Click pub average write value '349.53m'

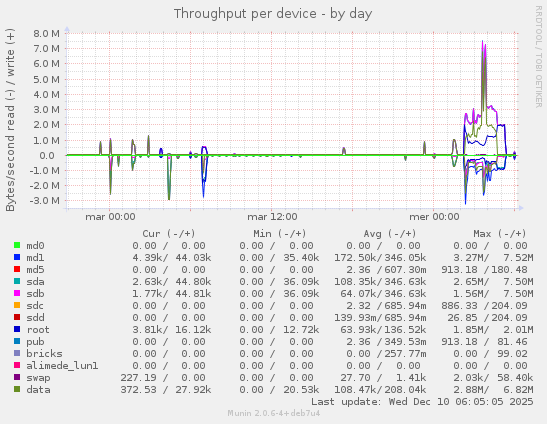click(405, 342)
